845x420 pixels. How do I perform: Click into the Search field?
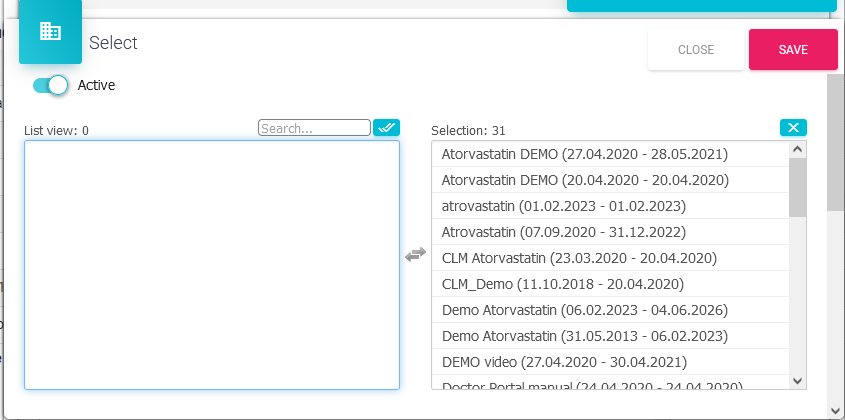314,128
